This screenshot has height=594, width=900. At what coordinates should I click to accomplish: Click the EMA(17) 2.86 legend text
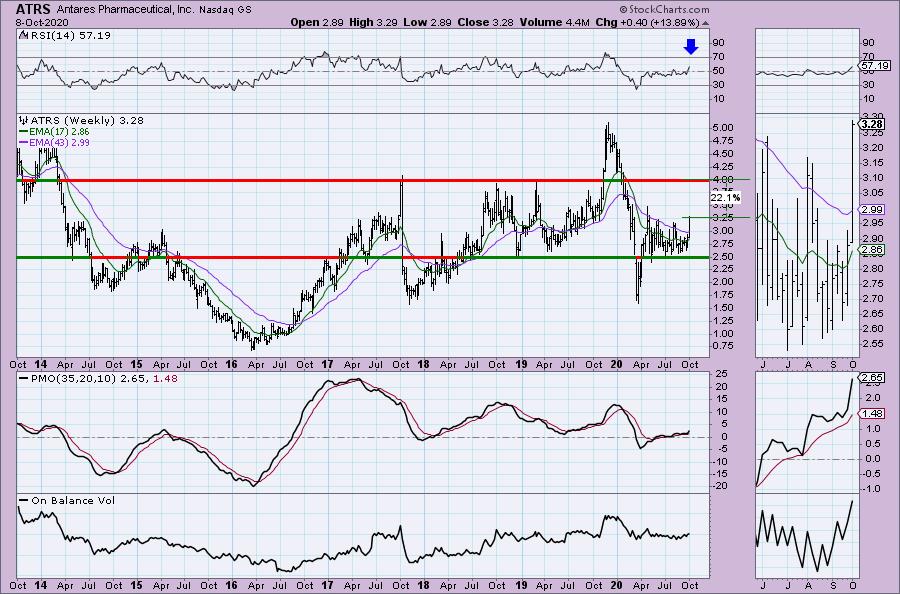click(59, 131)
